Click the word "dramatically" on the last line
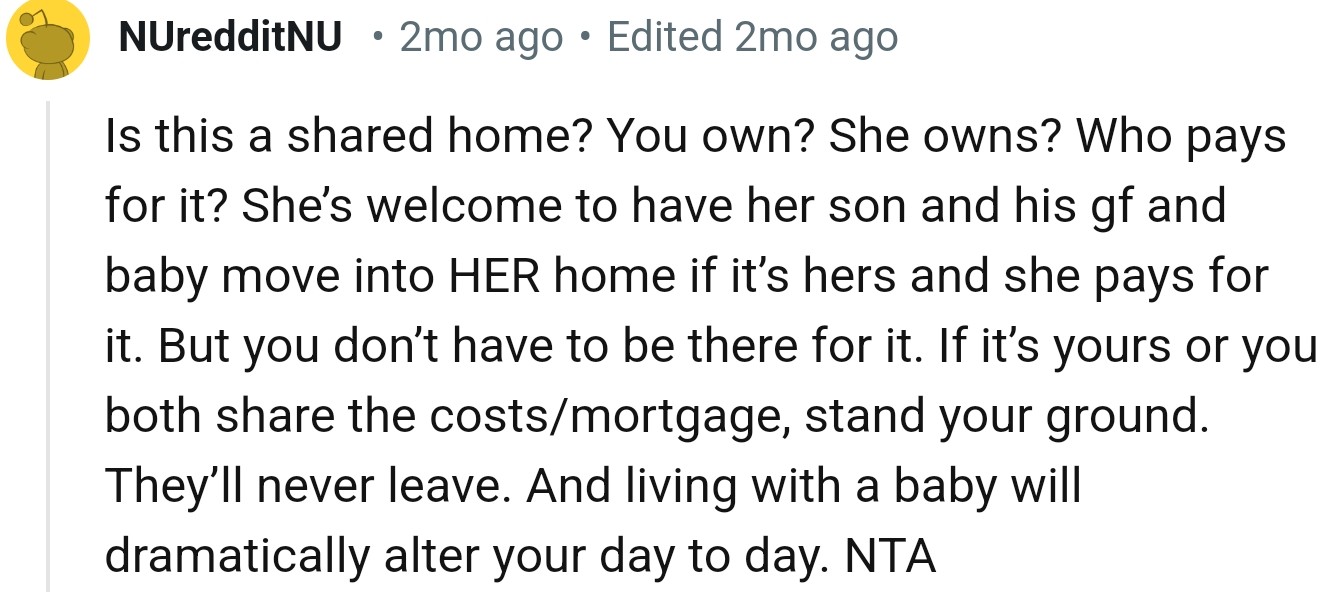Screen dimensions: 1321x592 click(x=237, y=556)
